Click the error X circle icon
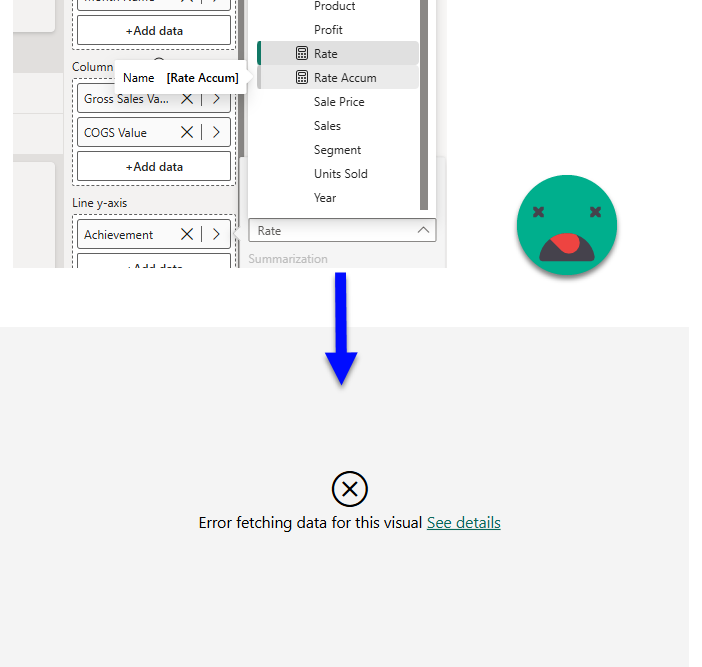The width and height of the screenshot is (702, 667). pos(349,489)
